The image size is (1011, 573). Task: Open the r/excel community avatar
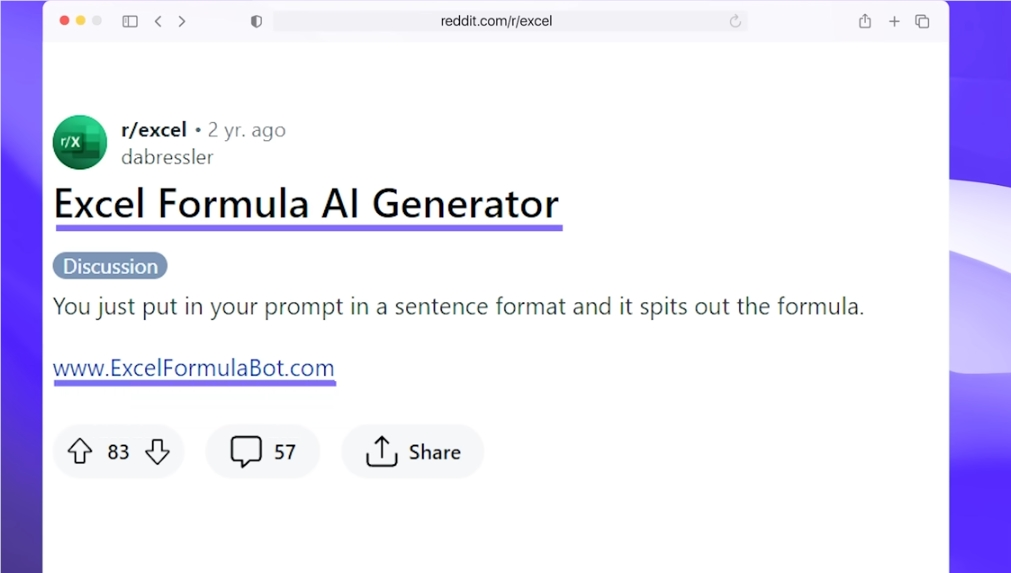[80, 142]
